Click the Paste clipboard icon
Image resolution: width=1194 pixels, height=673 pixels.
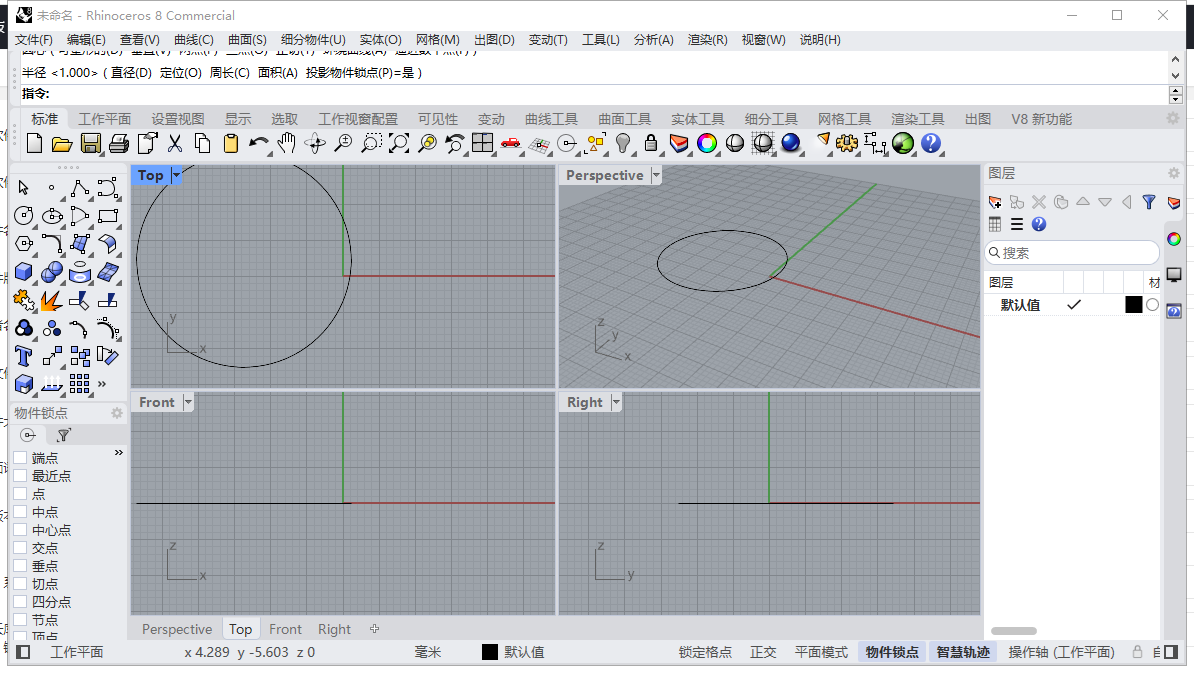click(231, 143)
